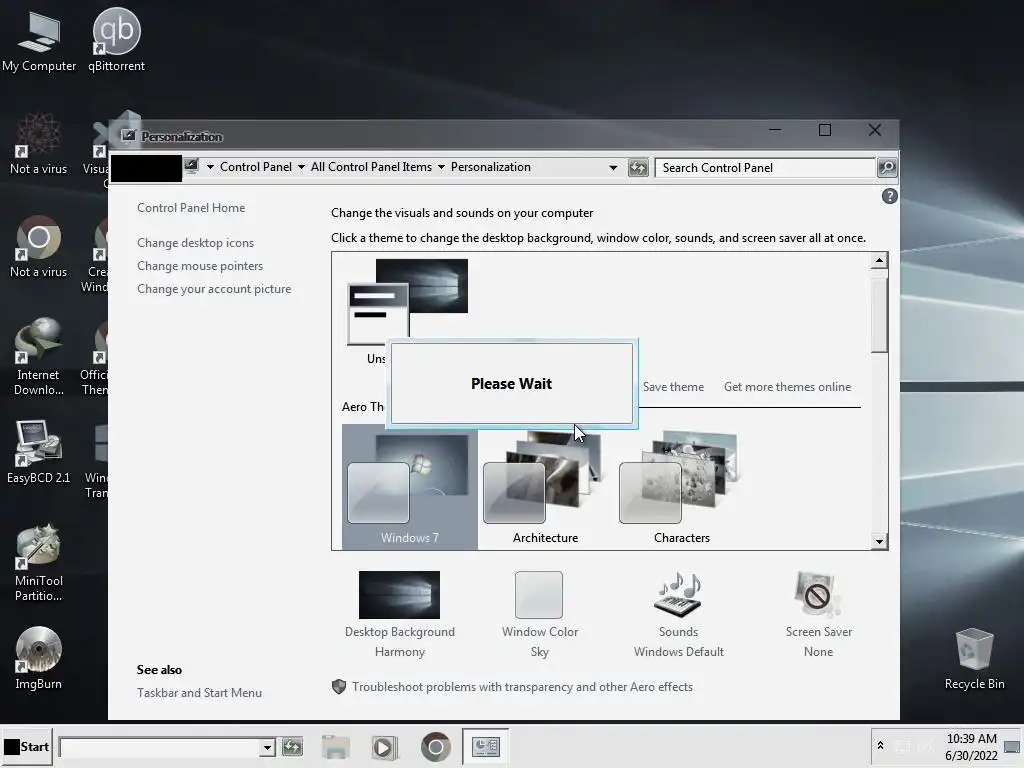
Task: Click the Start button
Action: coord(26,746)
